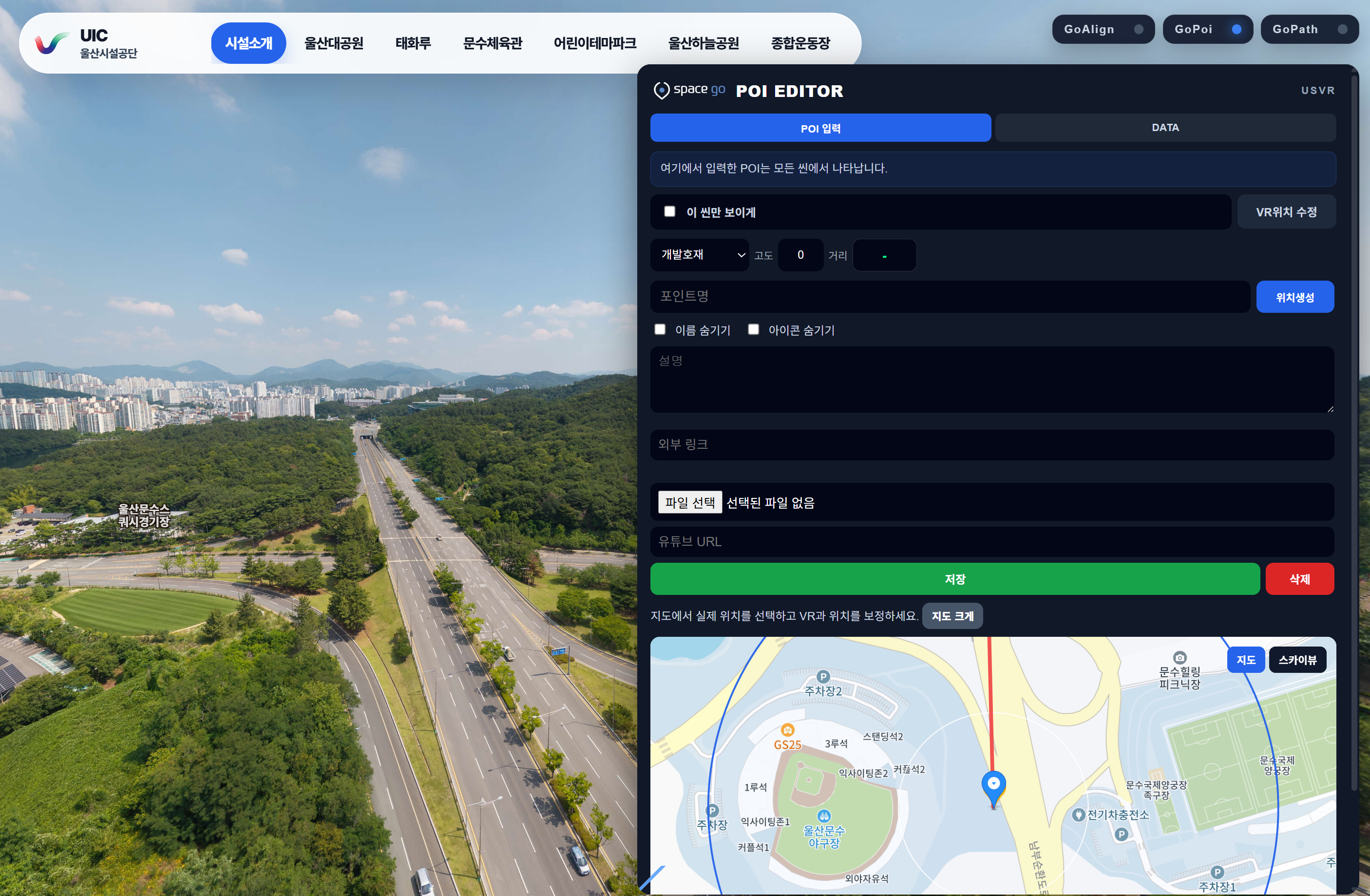Select the 스카이뷰 map view button
This screenshot has height=896, width=1370.
[1297, 660]
